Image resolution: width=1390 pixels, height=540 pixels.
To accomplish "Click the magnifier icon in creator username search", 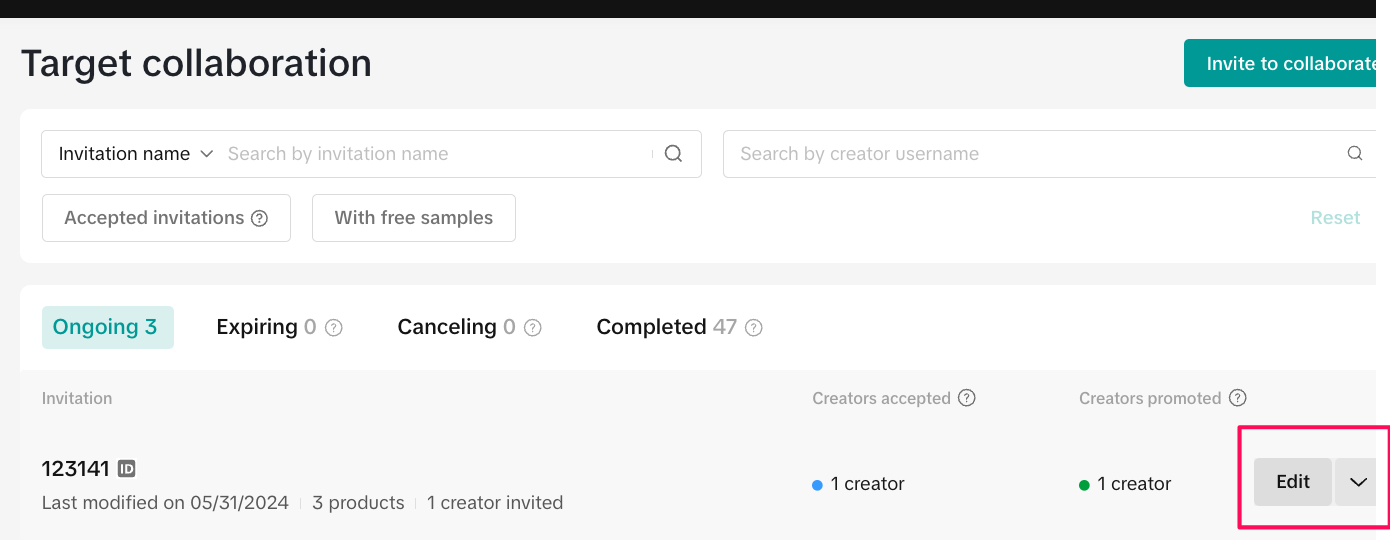I will 1355,154.
